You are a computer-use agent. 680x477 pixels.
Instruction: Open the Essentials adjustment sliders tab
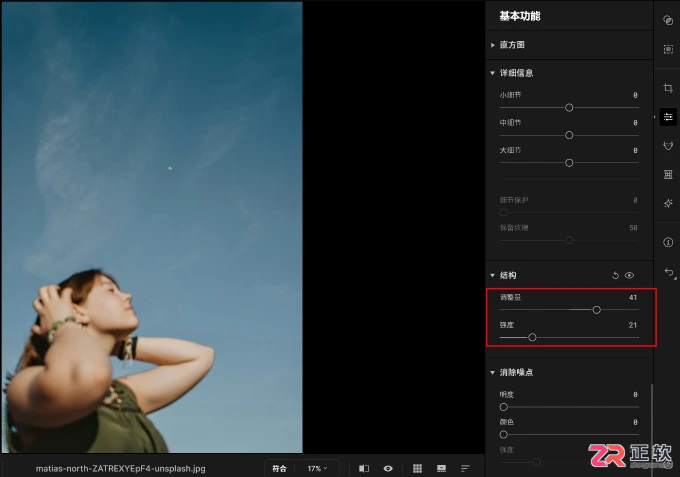click(668, 117)
